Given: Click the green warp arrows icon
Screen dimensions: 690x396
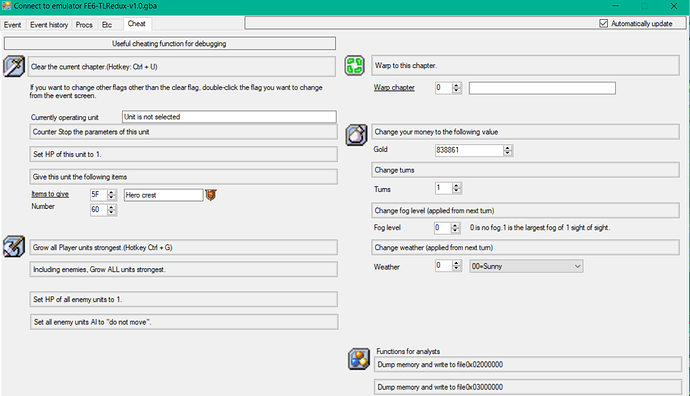Looking at the screenshot, I should point(355,66).
